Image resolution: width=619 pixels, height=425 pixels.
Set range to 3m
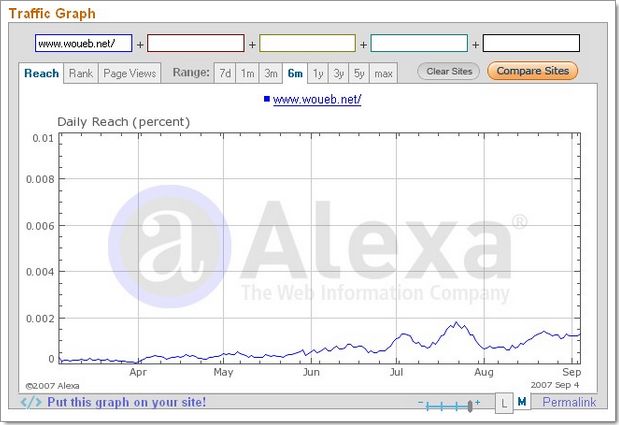point(271,73)
